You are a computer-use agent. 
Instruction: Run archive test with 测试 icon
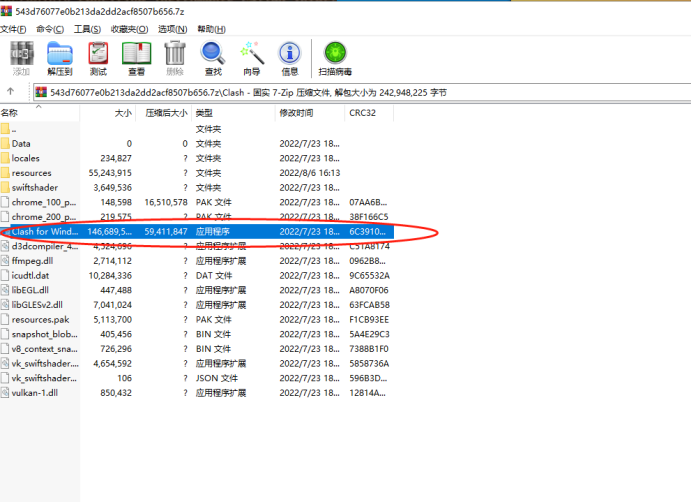tap(98, 58)
